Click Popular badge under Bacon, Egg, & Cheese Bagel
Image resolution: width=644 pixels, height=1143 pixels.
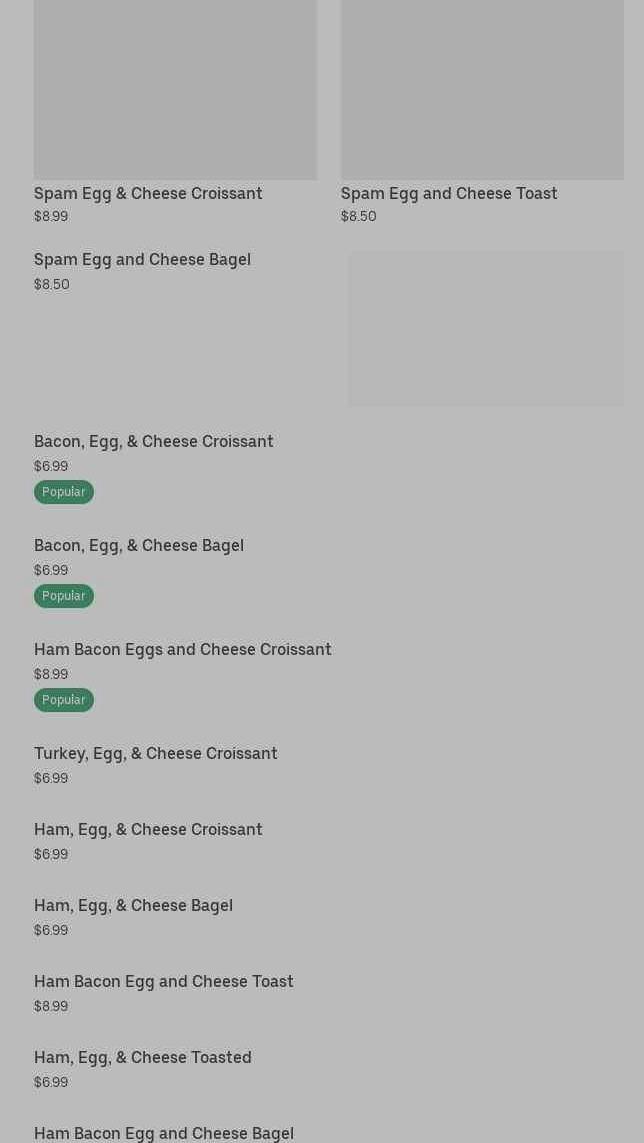64,596
